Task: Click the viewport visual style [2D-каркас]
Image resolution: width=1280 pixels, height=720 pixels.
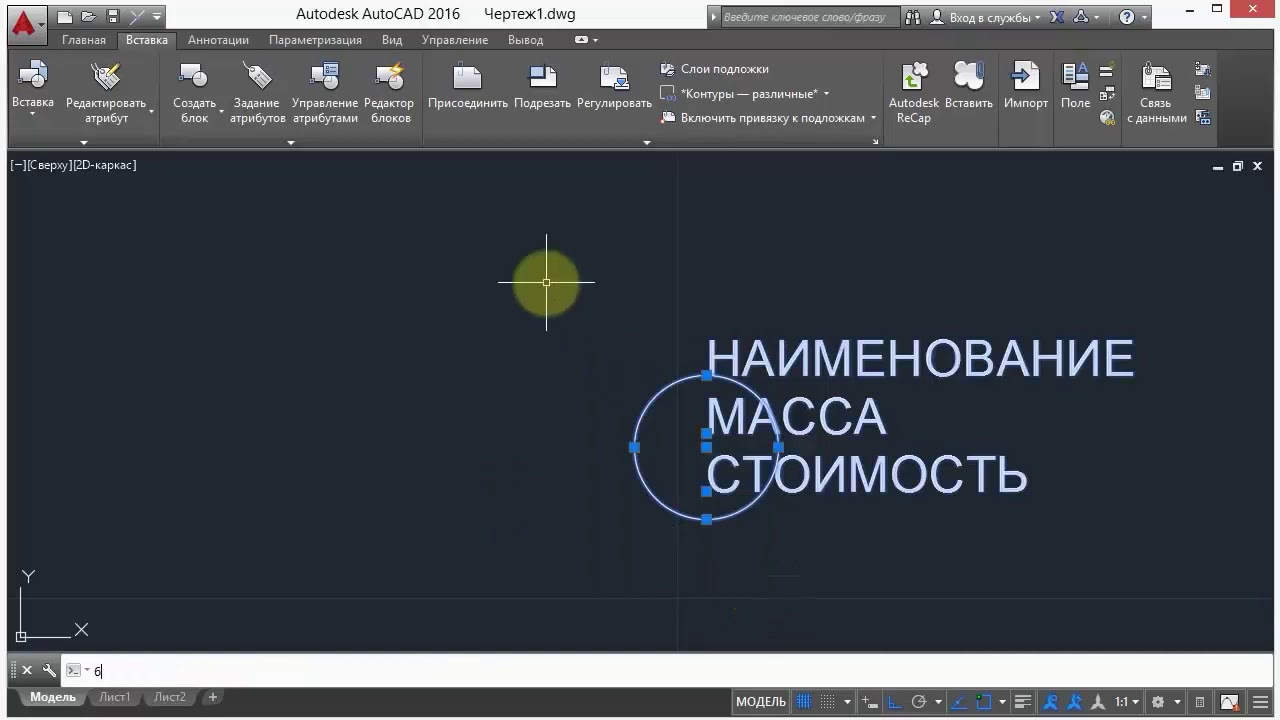Action: pos(105,165)
